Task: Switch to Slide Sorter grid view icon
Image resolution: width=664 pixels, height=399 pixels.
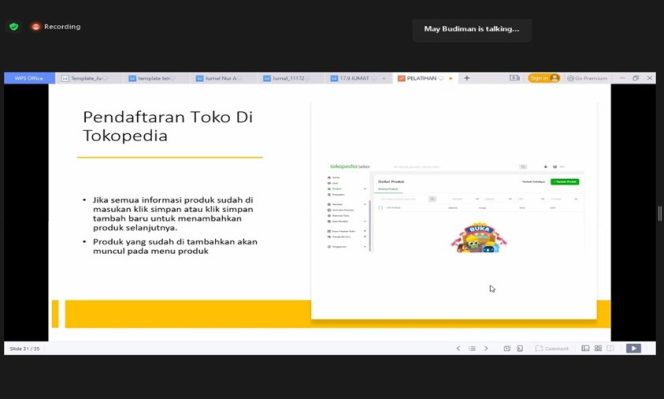Action: tap(598, 348)
